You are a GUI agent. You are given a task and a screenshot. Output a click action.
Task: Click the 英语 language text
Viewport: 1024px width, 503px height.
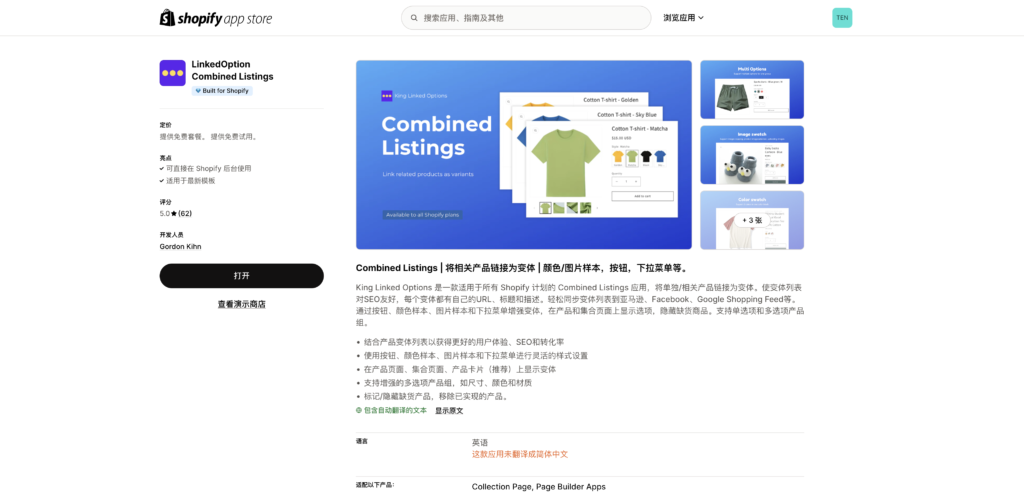coord(480,442)
